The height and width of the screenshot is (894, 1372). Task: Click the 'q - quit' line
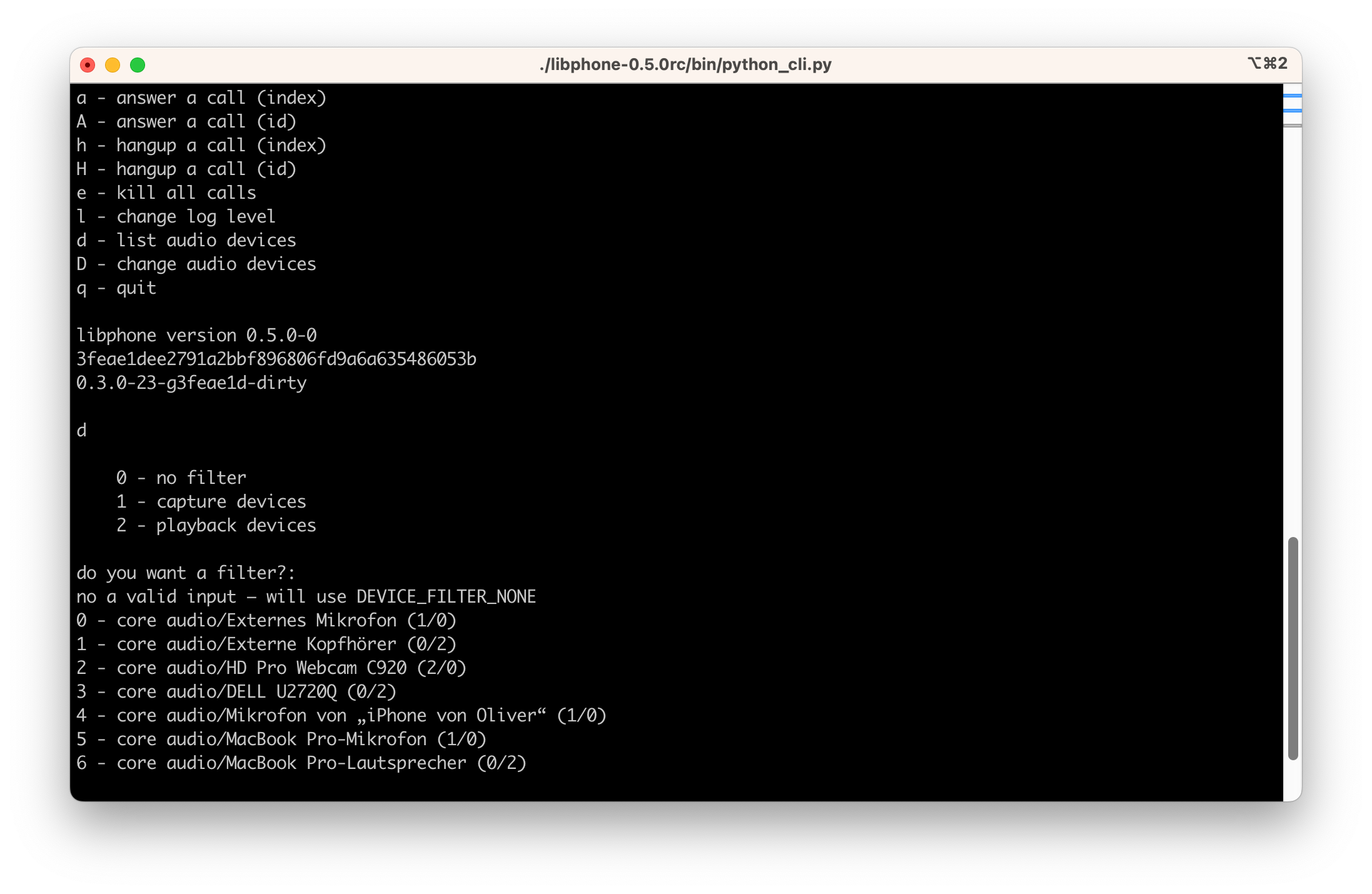(x=117, y=288)
